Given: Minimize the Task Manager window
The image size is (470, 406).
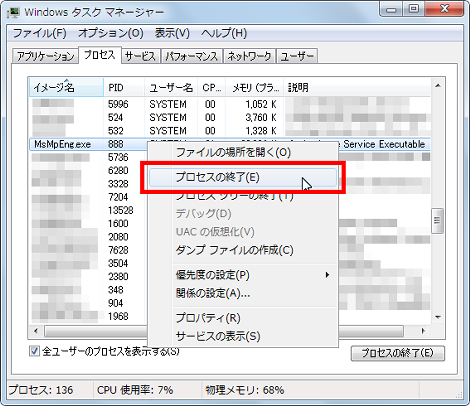Looking at the screenshot, I should coord(391,10).
